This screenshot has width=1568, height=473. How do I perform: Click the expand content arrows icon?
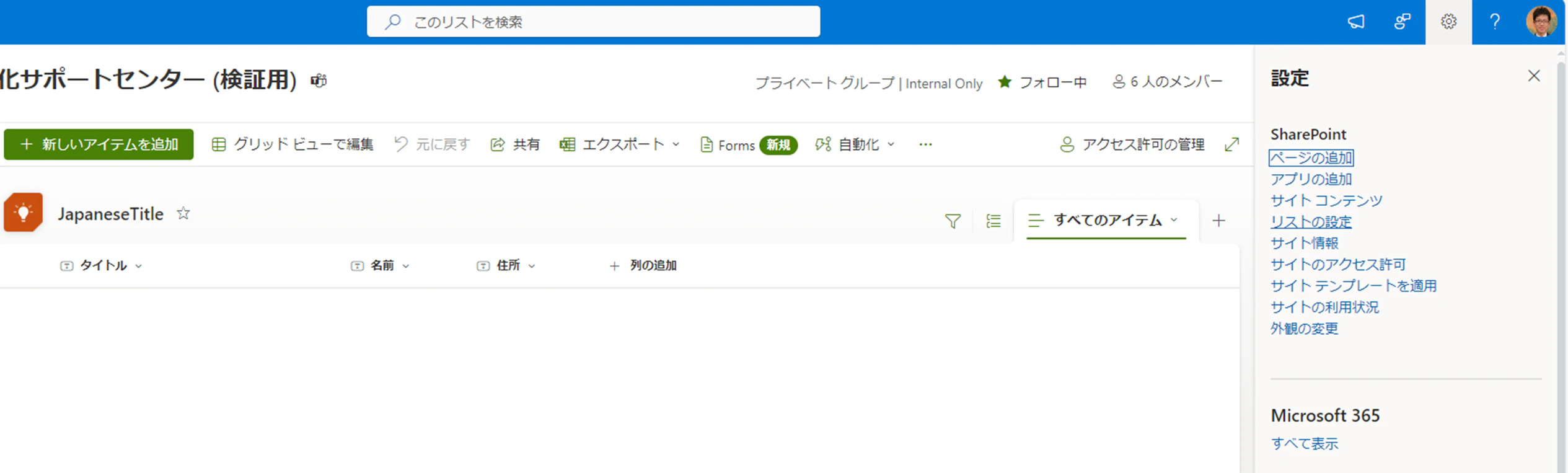tap(1232, 144)
